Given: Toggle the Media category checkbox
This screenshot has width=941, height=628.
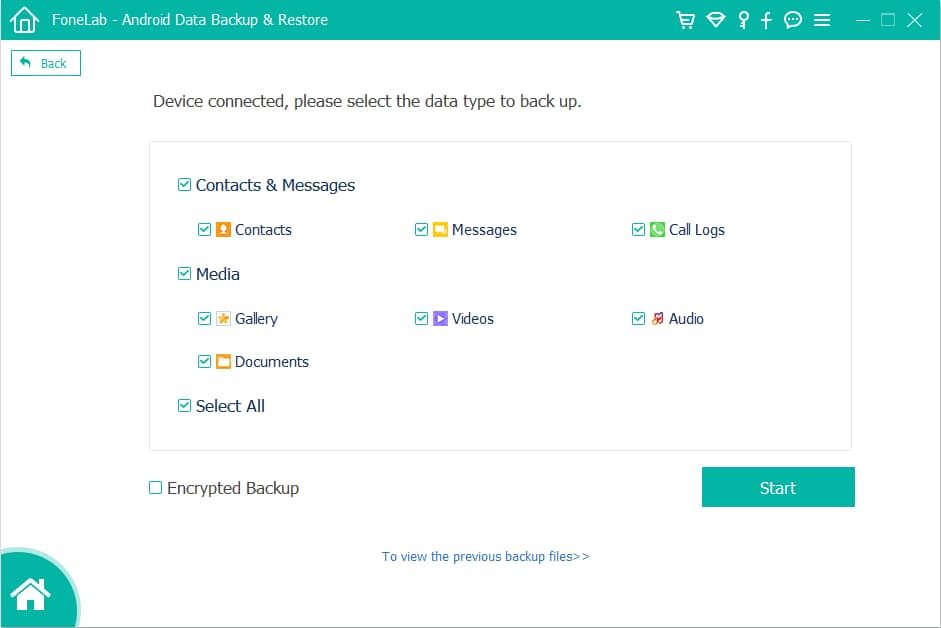Looking at the screenshot, I should pos(184,273).
